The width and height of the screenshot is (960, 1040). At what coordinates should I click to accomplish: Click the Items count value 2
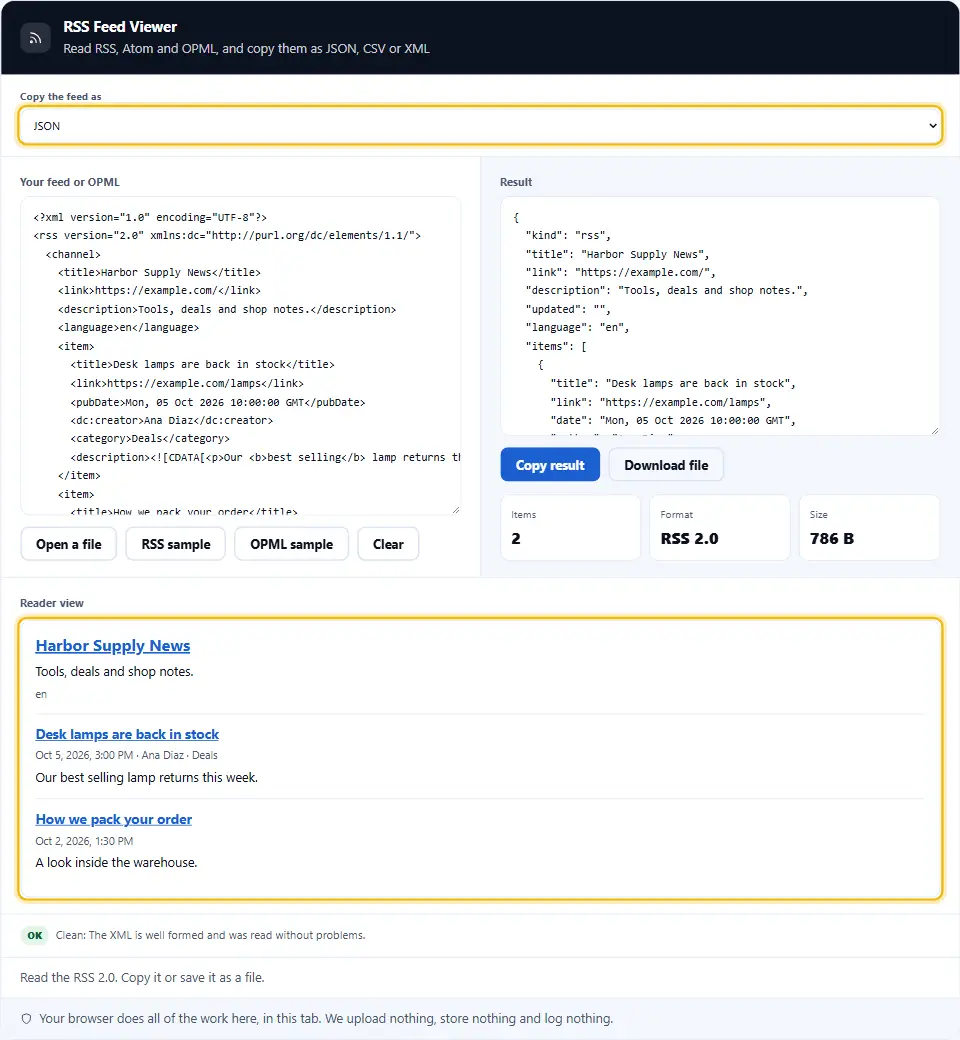(x=515, y=539)
